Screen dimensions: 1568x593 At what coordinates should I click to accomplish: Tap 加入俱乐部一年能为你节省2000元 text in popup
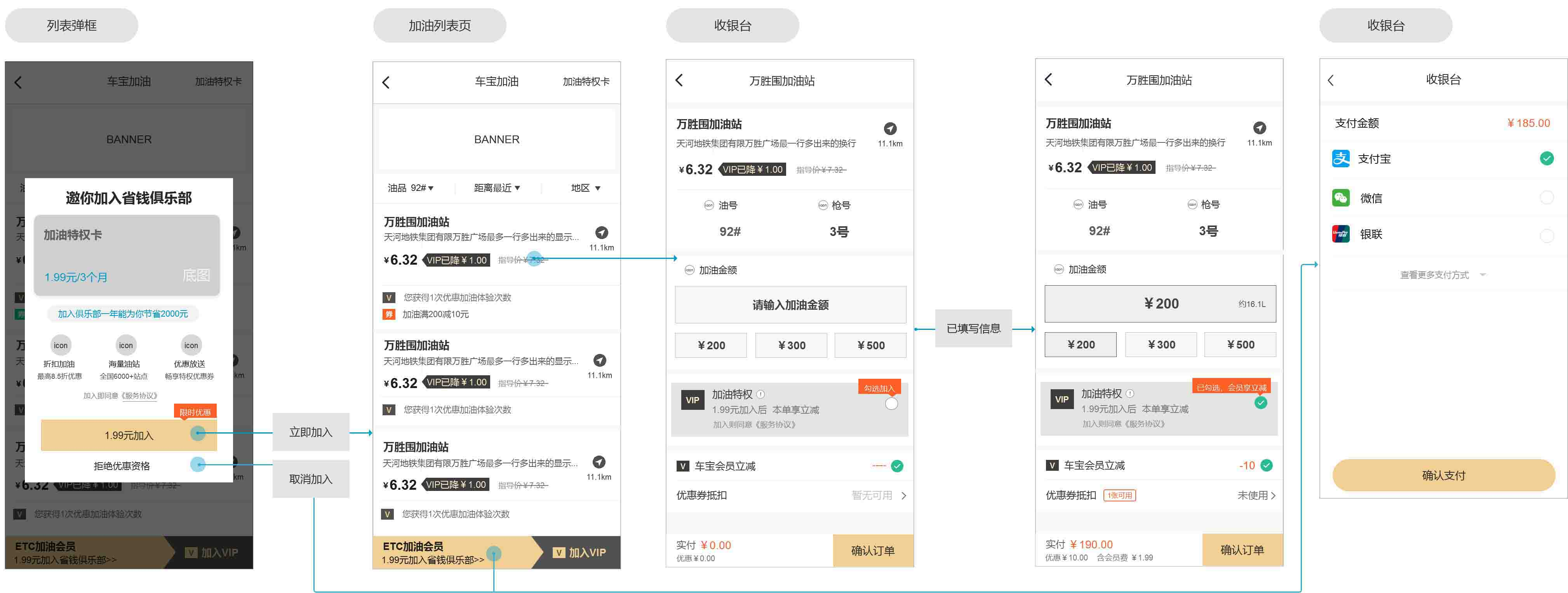pos(123,314)
